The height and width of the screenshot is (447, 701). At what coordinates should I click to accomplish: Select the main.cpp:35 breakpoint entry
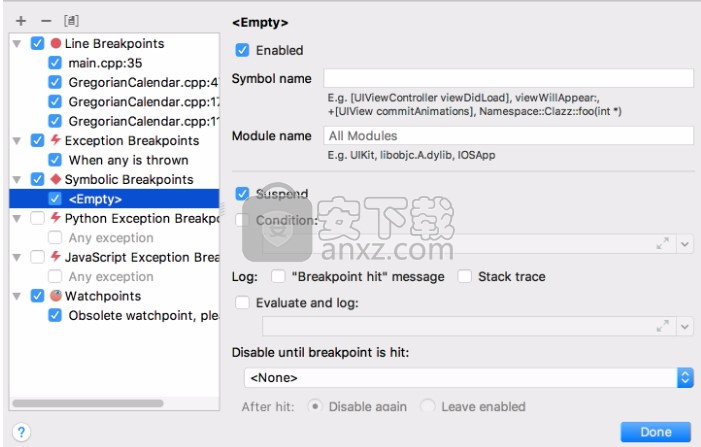click(106, 63)
